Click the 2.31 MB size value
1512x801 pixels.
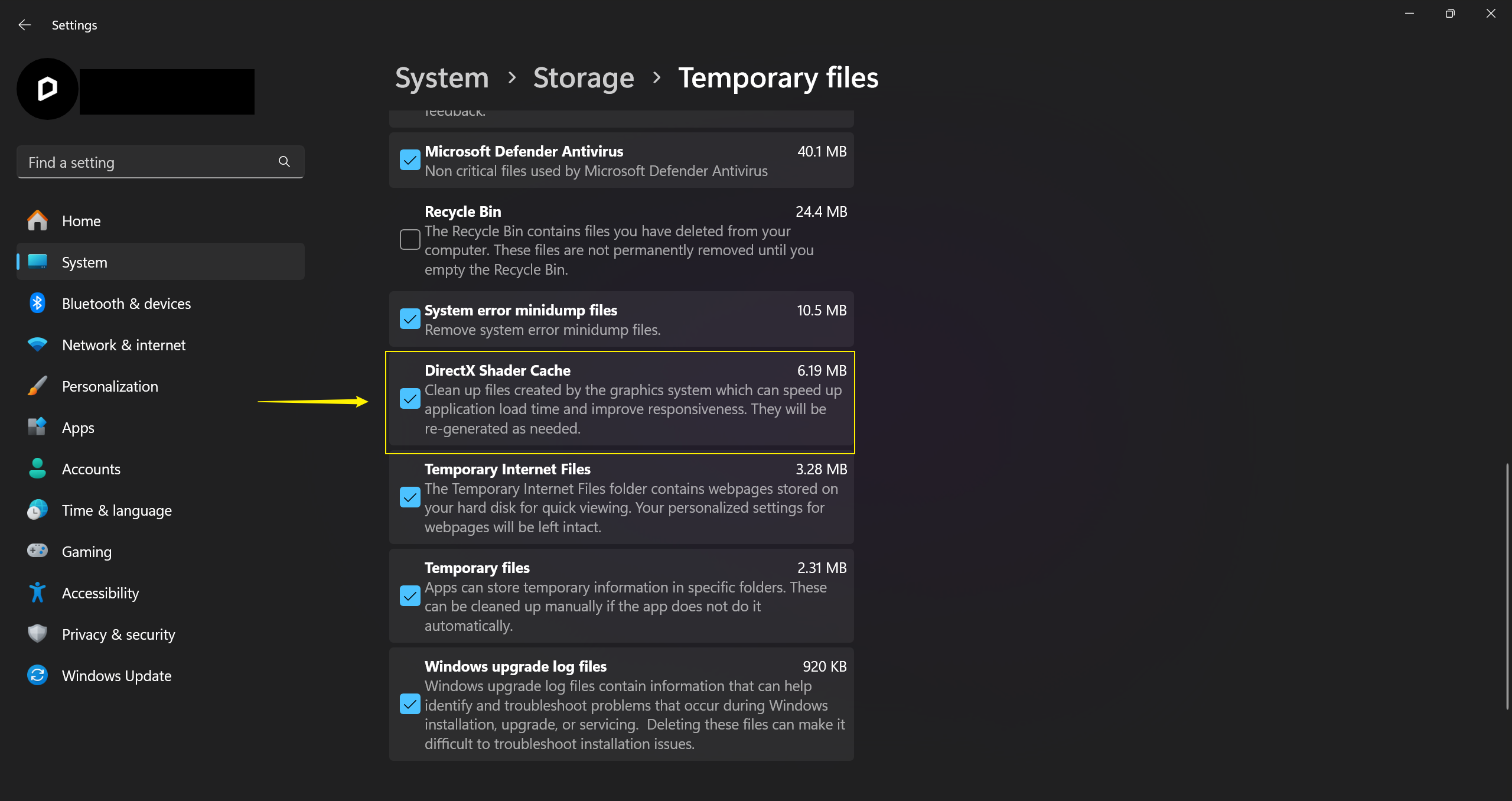822,568
